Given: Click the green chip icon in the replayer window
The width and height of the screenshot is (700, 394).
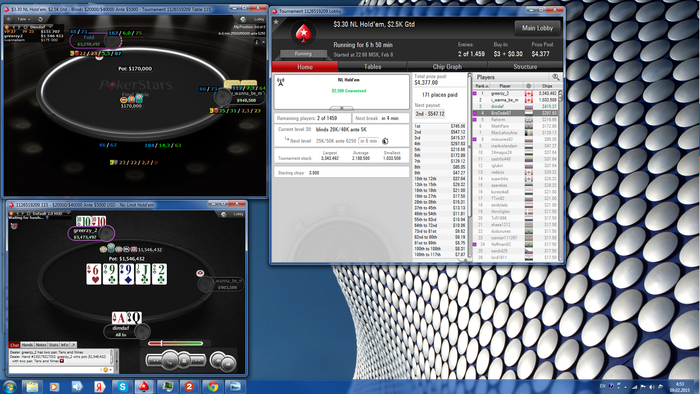Looking at the screenshot, I should coord(223,215).
